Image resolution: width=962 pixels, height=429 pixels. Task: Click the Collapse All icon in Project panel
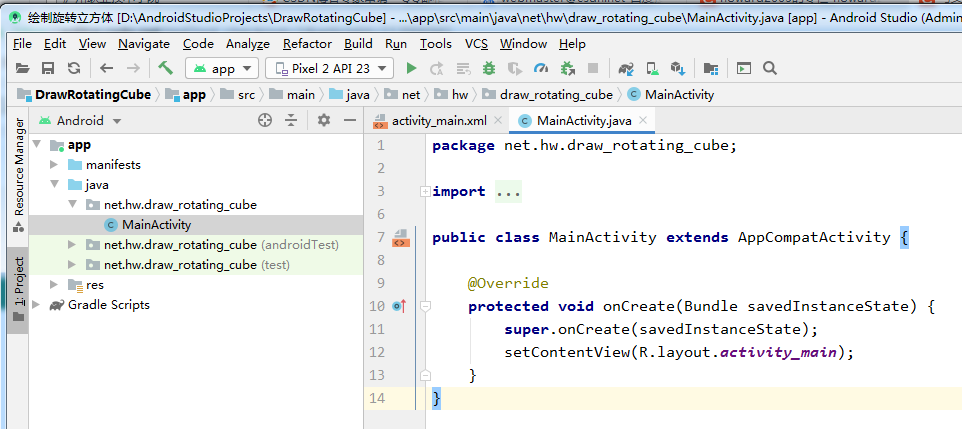(291, 120)
